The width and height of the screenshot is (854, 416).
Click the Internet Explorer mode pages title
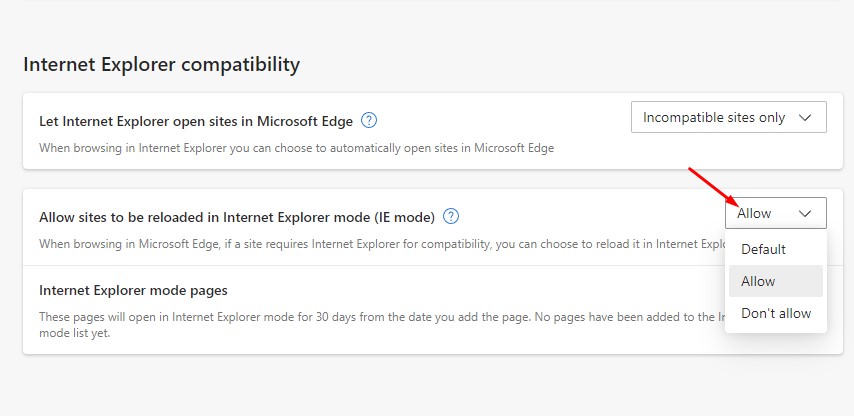point(133,290)
